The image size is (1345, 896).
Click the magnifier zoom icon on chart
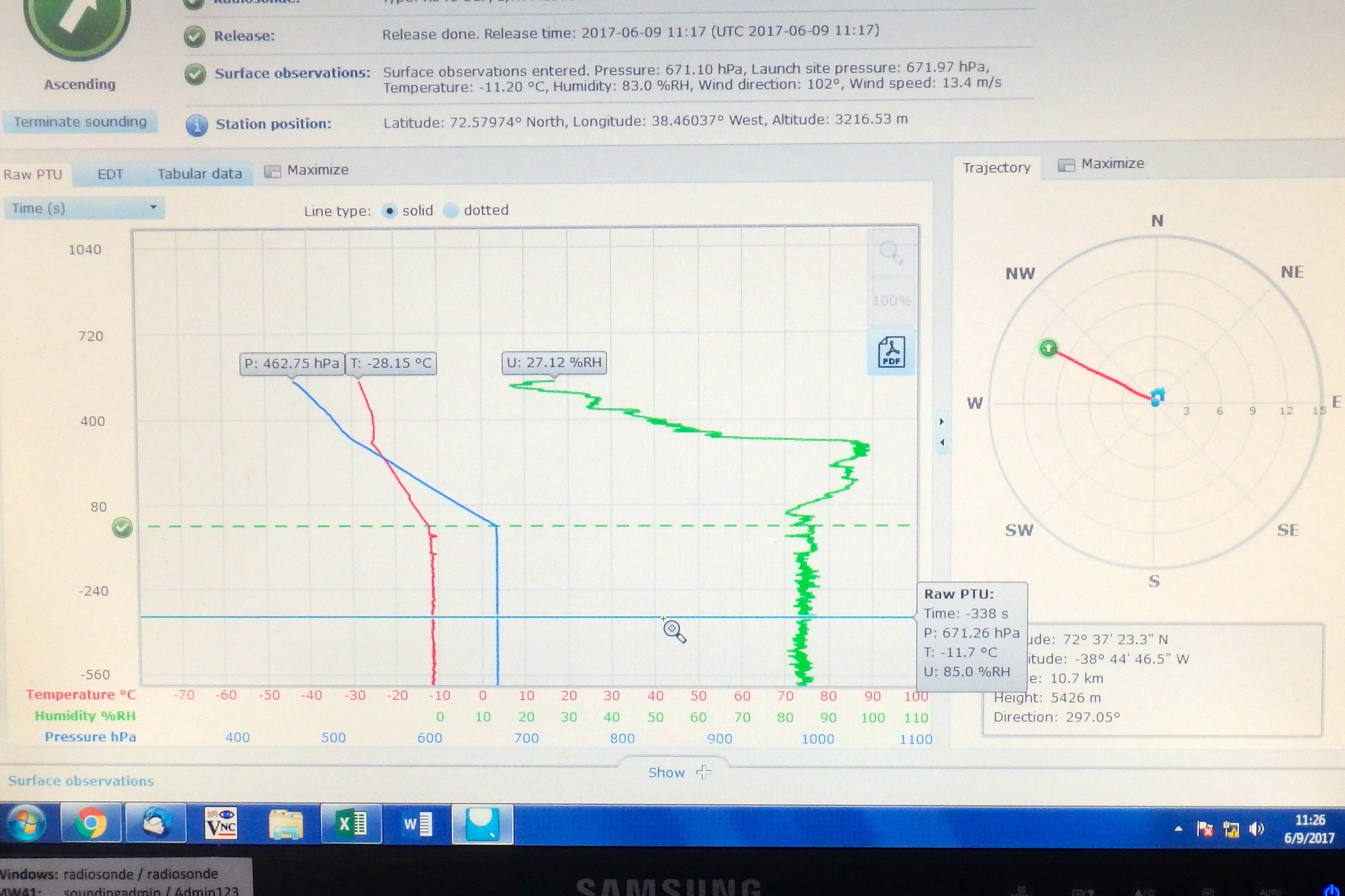(890, 251)
